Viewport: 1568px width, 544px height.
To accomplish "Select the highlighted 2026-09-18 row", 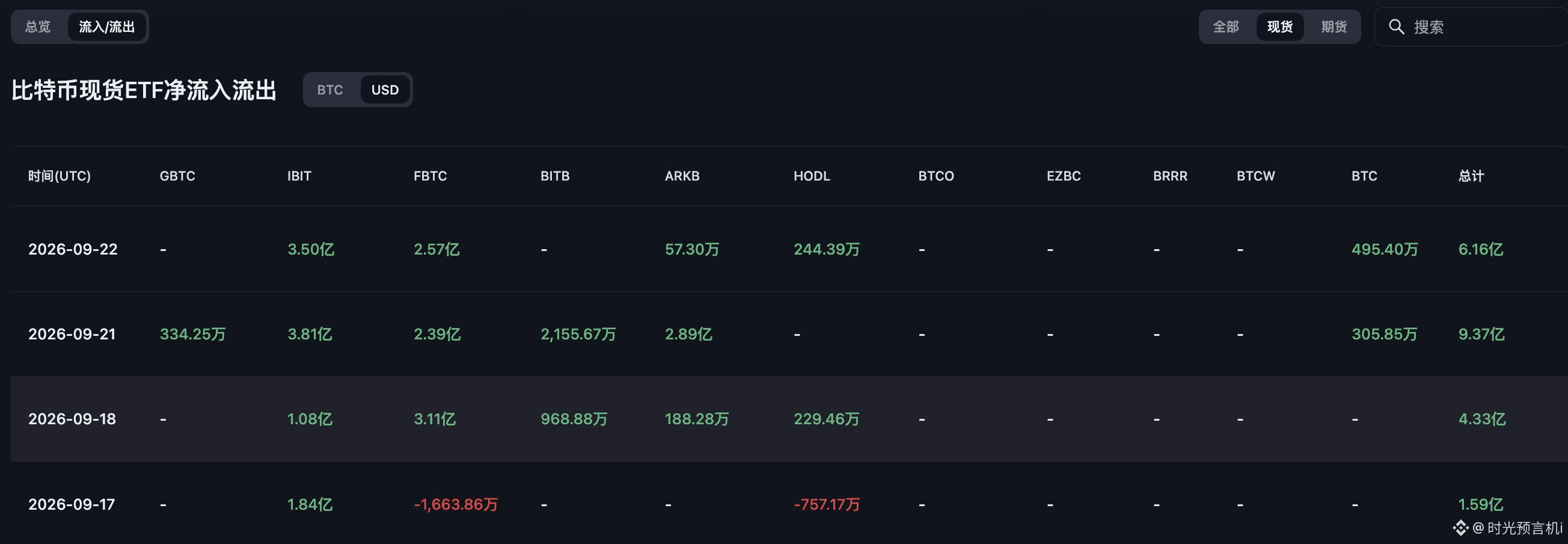I will click(789, 419).
